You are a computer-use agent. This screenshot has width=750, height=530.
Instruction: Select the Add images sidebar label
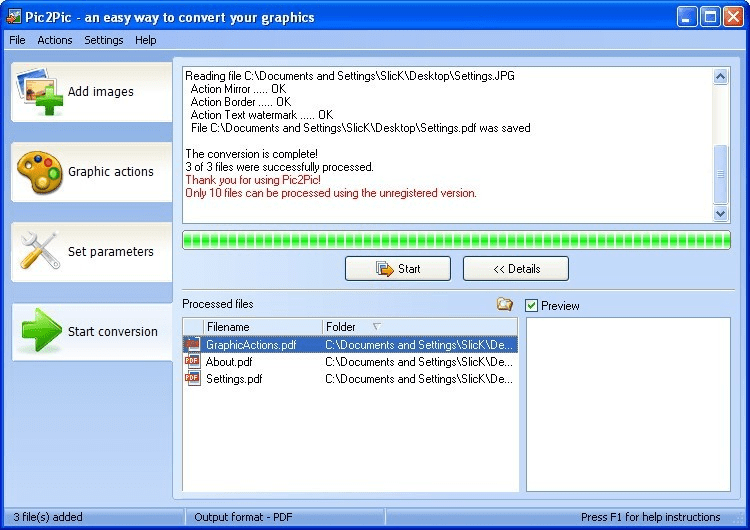100,91
